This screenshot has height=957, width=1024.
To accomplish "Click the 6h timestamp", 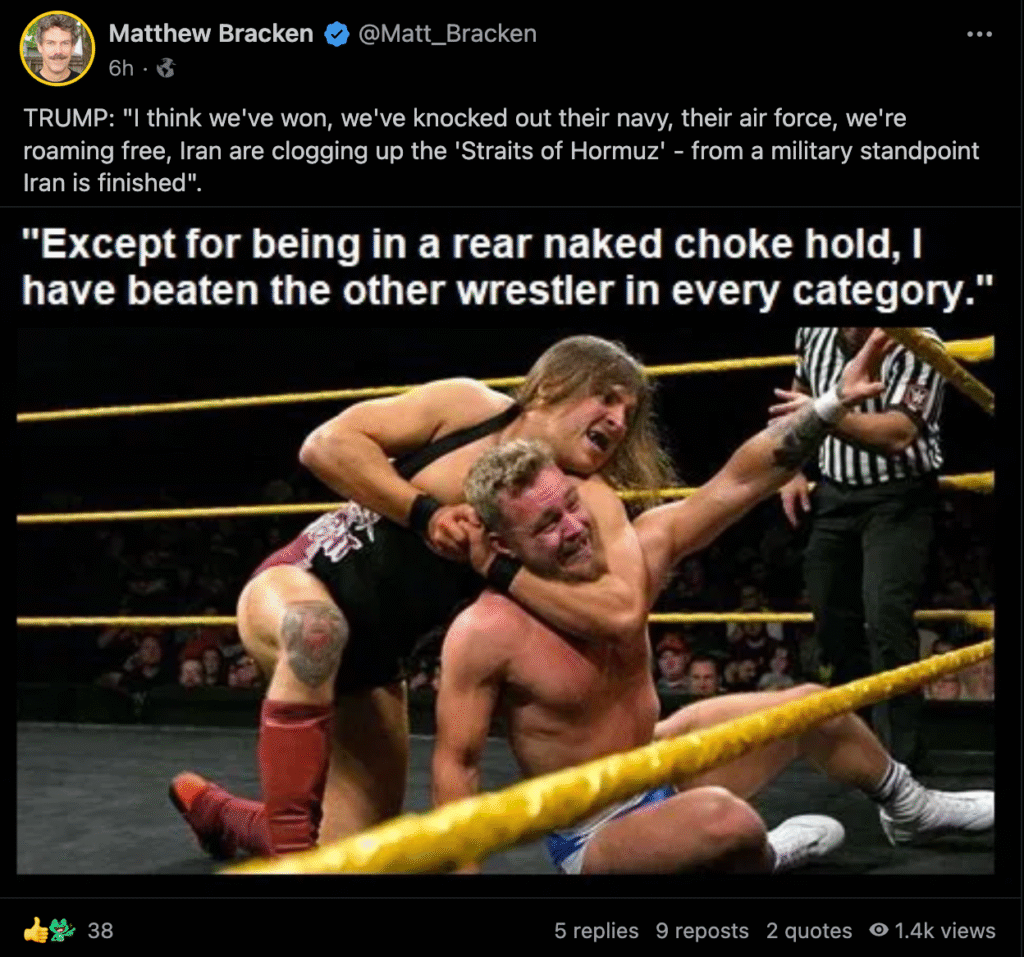I will (121, 68).
